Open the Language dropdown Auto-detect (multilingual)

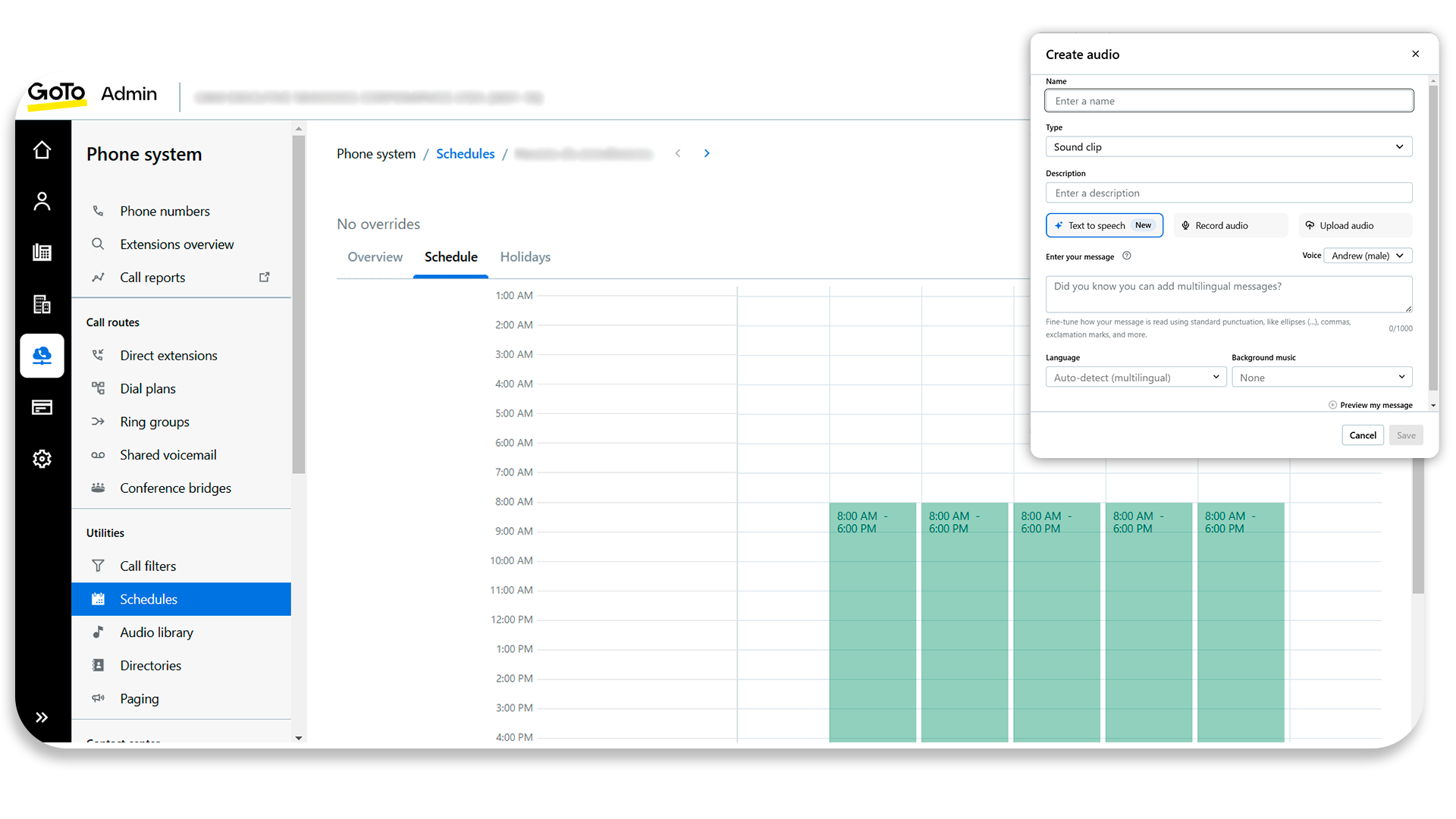tap(1135, 377)
